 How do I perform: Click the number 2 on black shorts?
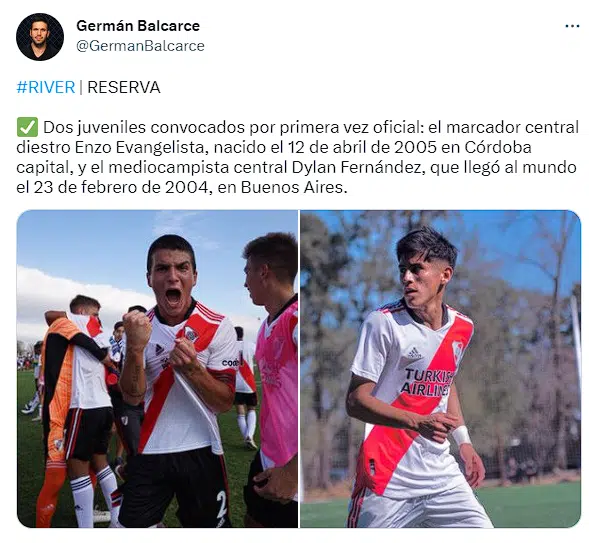(x=222, y=504)
